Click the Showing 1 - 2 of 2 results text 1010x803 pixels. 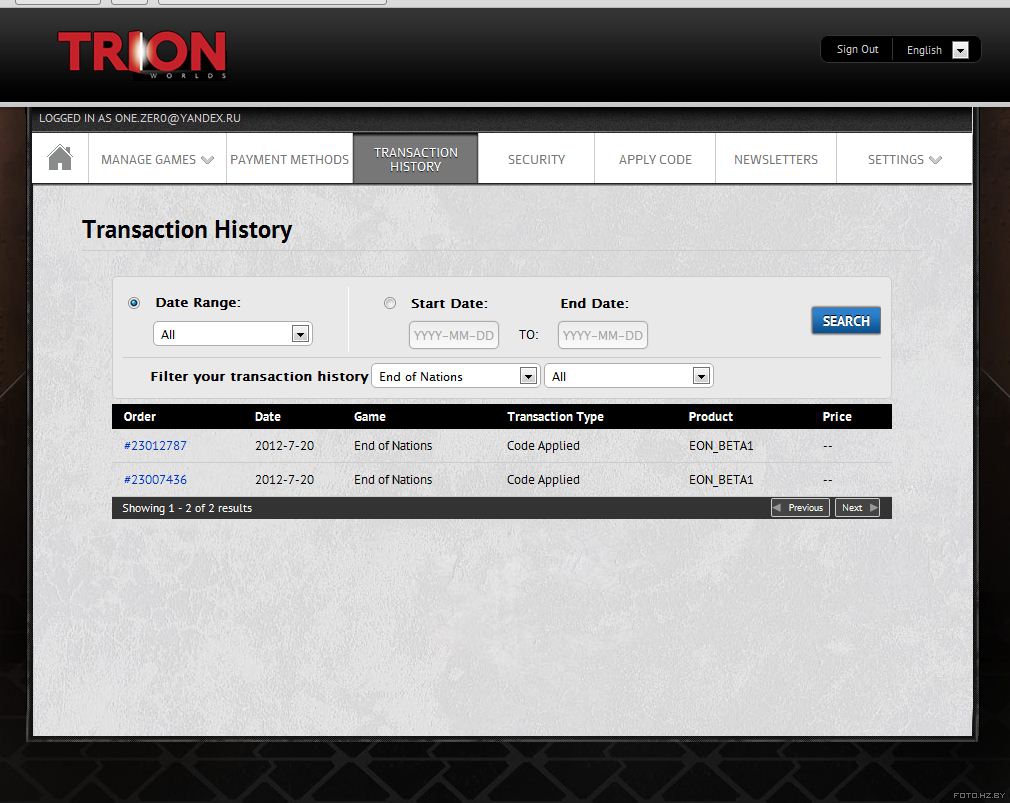(x=187, y=508)
